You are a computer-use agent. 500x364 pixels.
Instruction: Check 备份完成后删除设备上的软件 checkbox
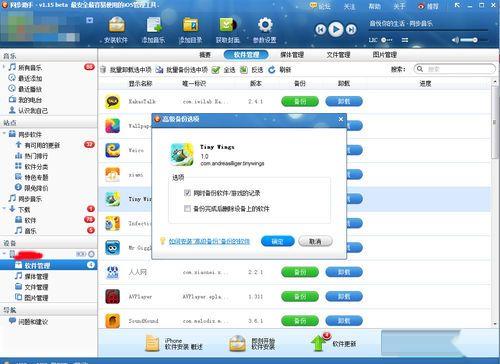pos(187,209)
